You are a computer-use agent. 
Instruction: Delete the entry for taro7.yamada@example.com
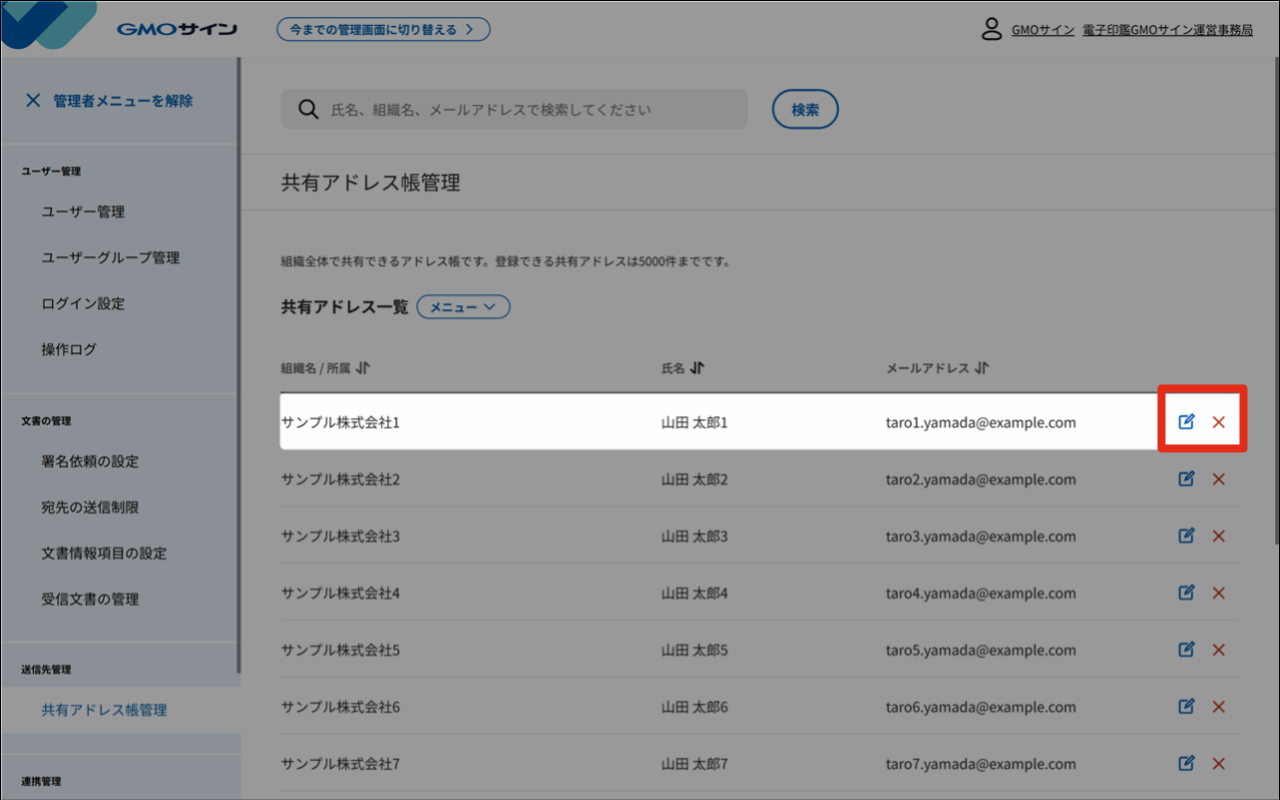coord(1218,763)
